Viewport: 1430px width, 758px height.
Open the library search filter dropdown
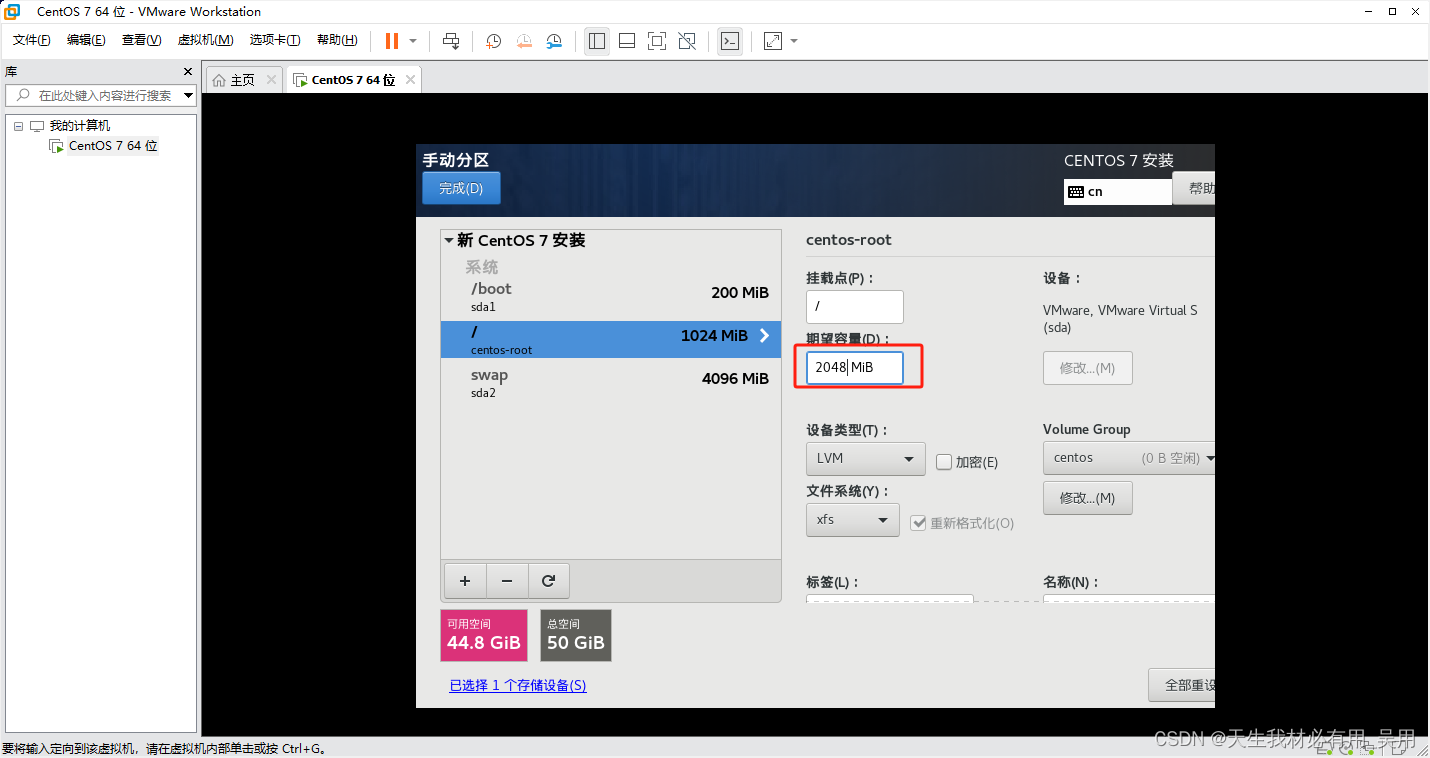pyautogui.click(x=189, y=96)
